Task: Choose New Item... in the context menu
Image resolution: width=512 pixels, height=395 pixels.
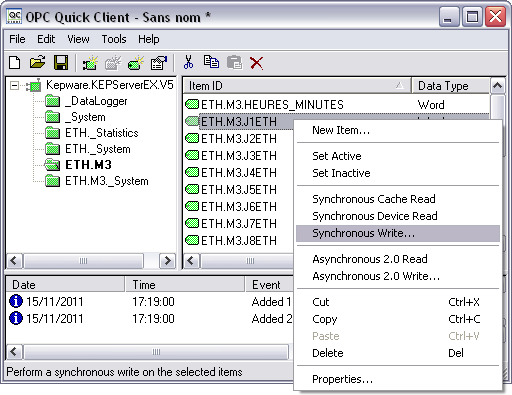Action: point(398,130)
